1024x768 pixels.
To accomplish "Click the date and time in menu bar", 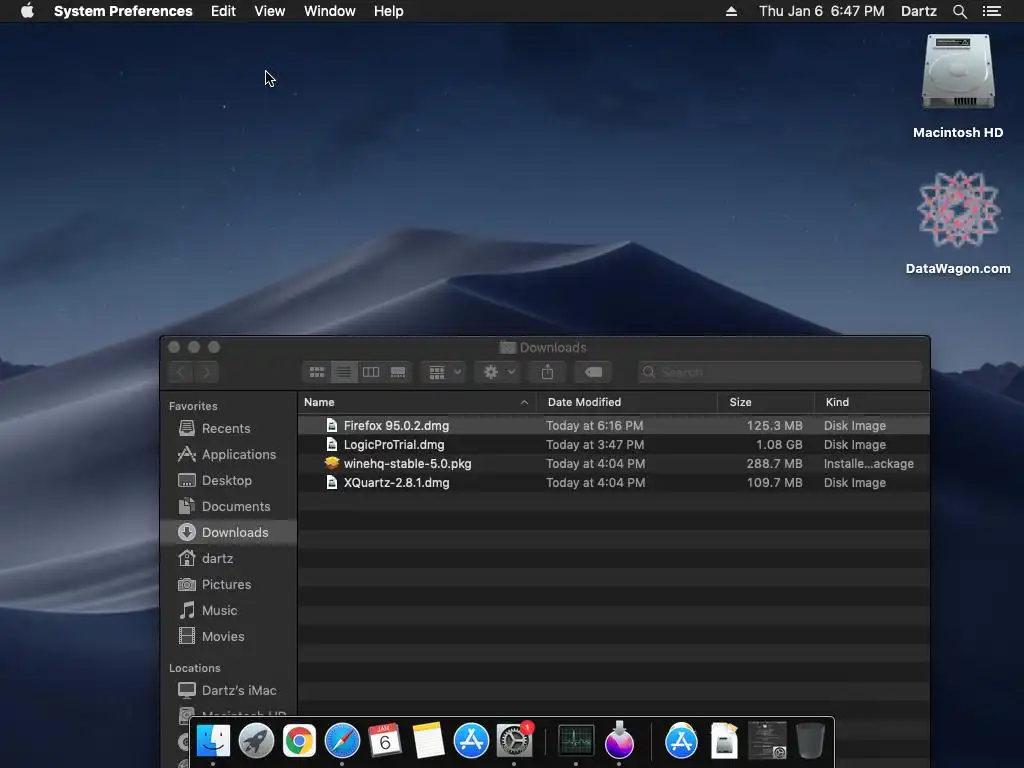I will pyautogui.click(x=821, y=11).
